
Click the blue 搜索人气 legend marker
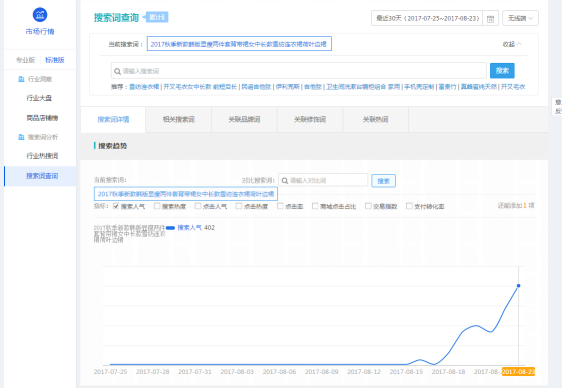(x=170, y=228)
